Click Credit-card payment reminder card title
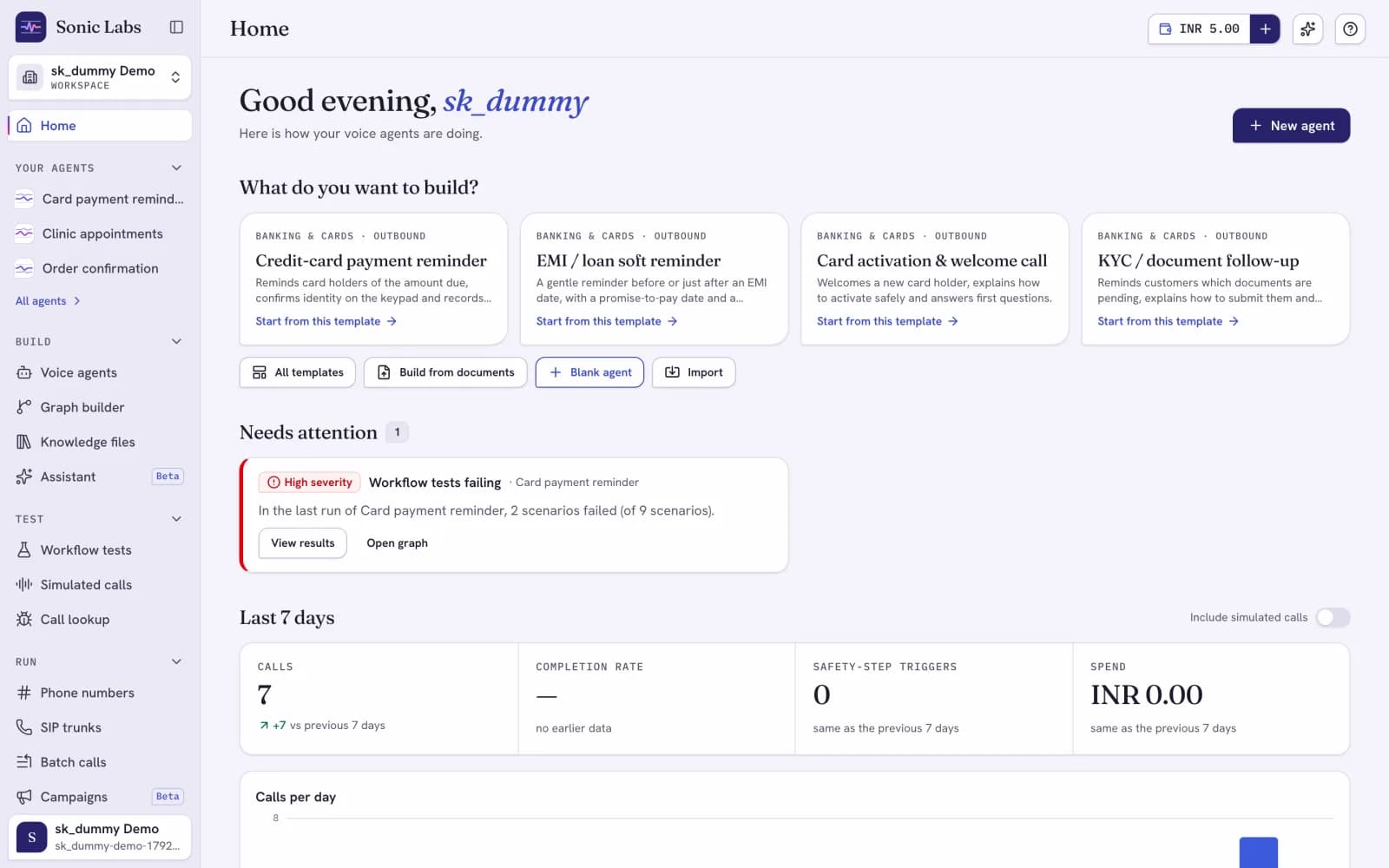The width and height of the screenshot is (1389, 868). 371,260
